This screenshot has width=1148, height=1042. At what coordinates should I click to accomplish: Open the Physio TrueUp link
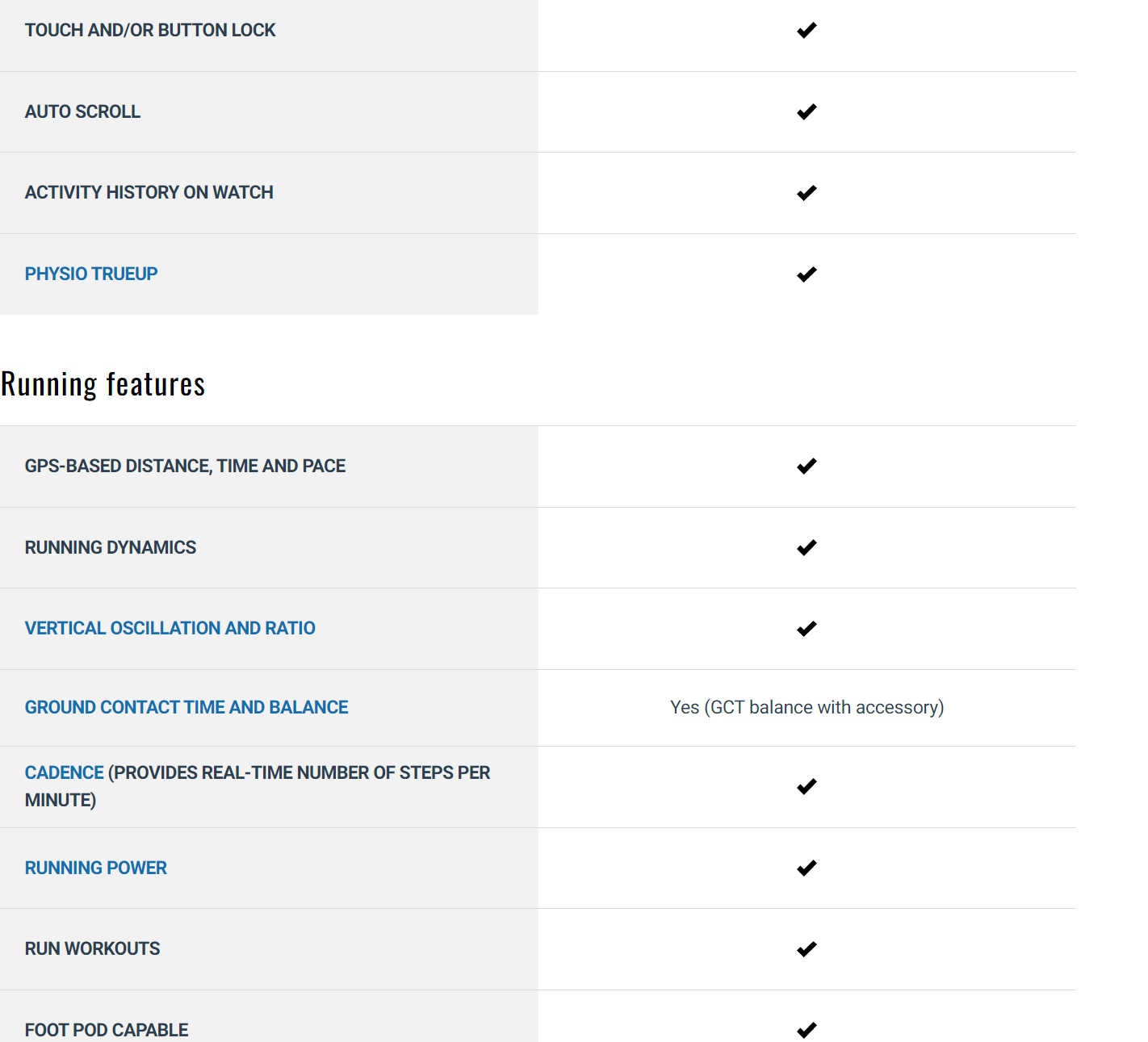click(91, 274)
